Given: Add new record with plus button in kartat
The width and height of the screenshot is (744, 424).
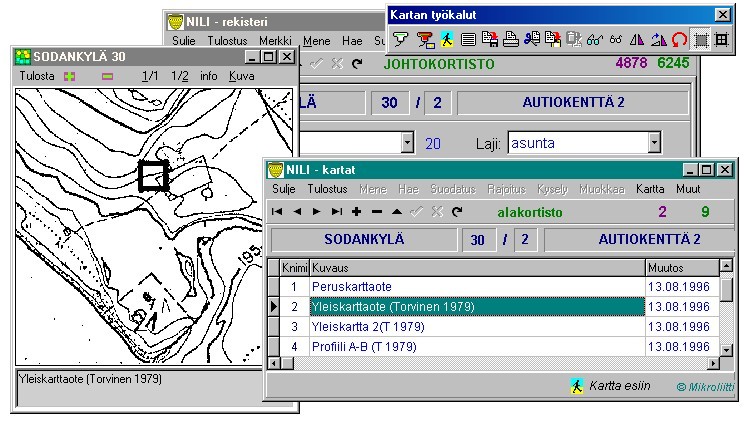Looking at the screenshot, I should [357, 212].
